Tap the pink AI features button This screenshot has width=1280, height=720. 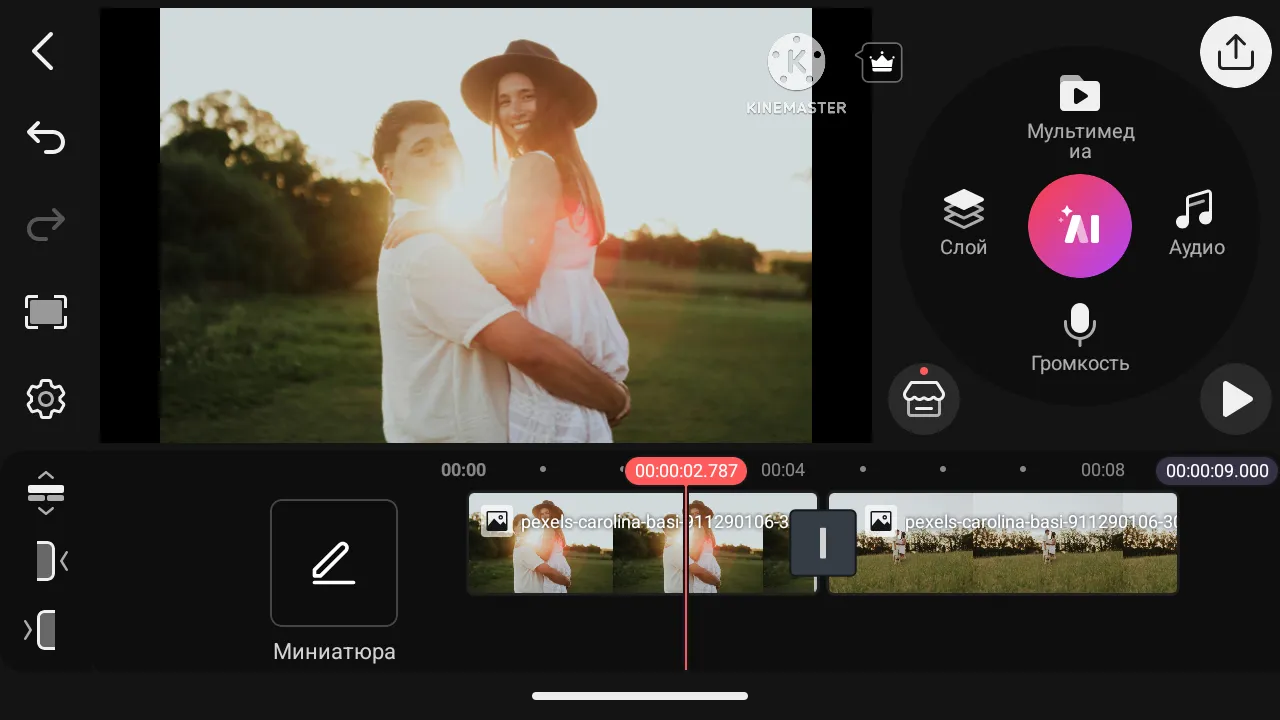click(1080, 226)
